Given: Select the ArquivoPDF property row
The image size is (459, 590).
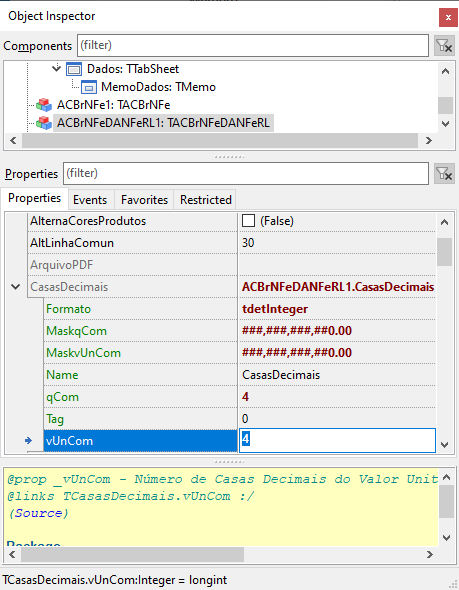Looking at the screenshot, I should 232,265.
